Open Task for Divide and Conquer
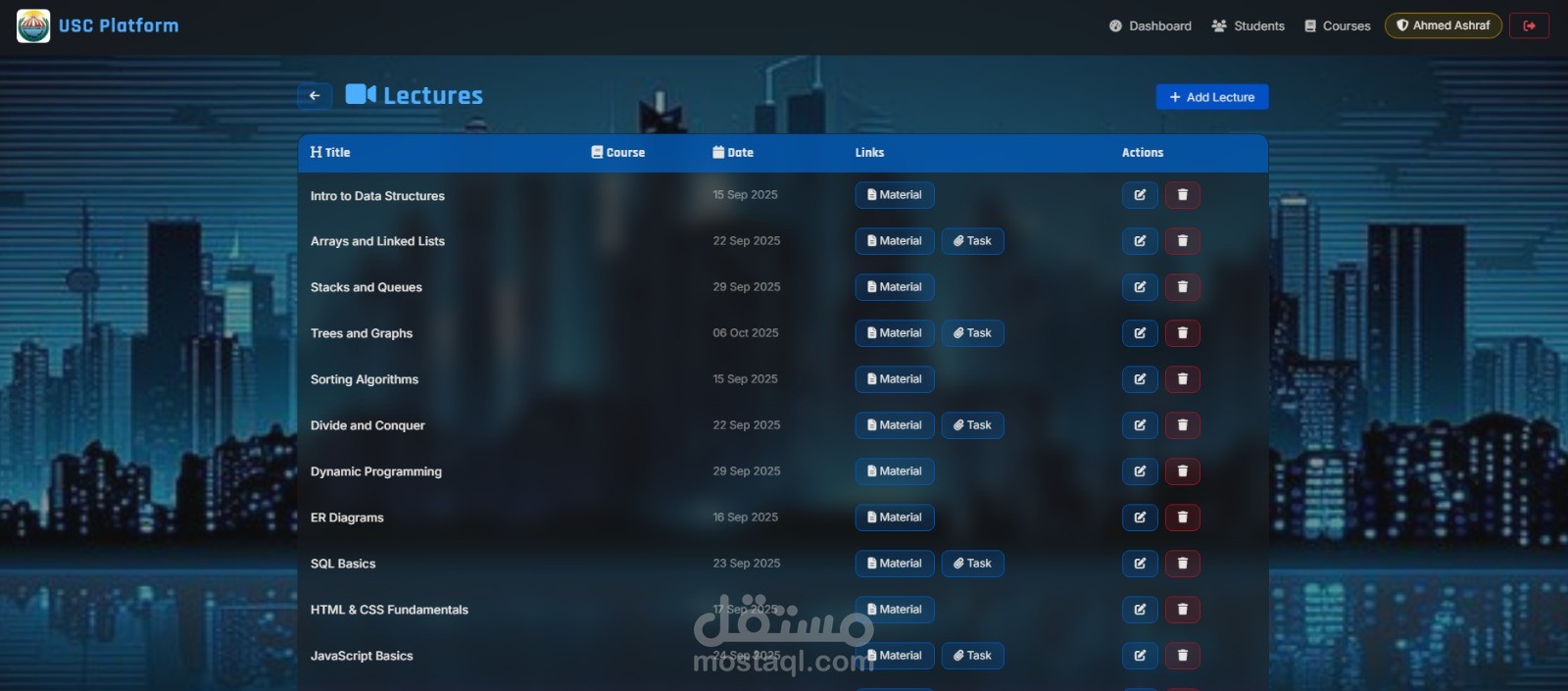The width and height of the screenshot is (1568, 691). [973, 425]
